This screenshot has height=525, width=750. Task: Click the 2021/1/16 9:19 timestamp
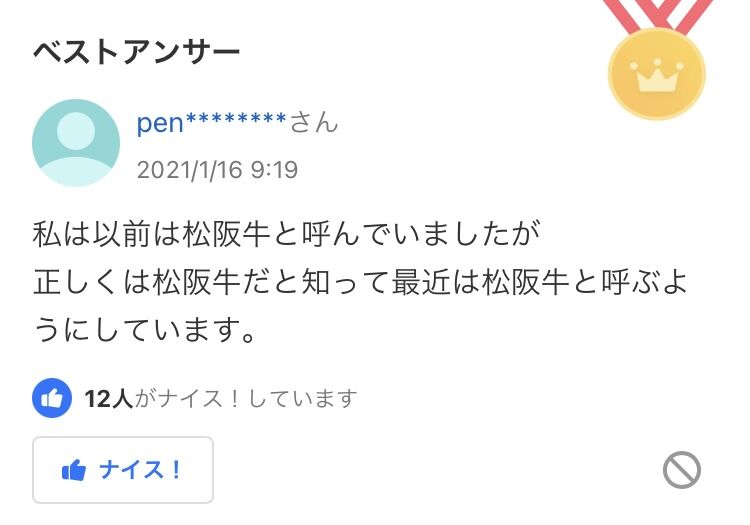(x=217, y=170)
